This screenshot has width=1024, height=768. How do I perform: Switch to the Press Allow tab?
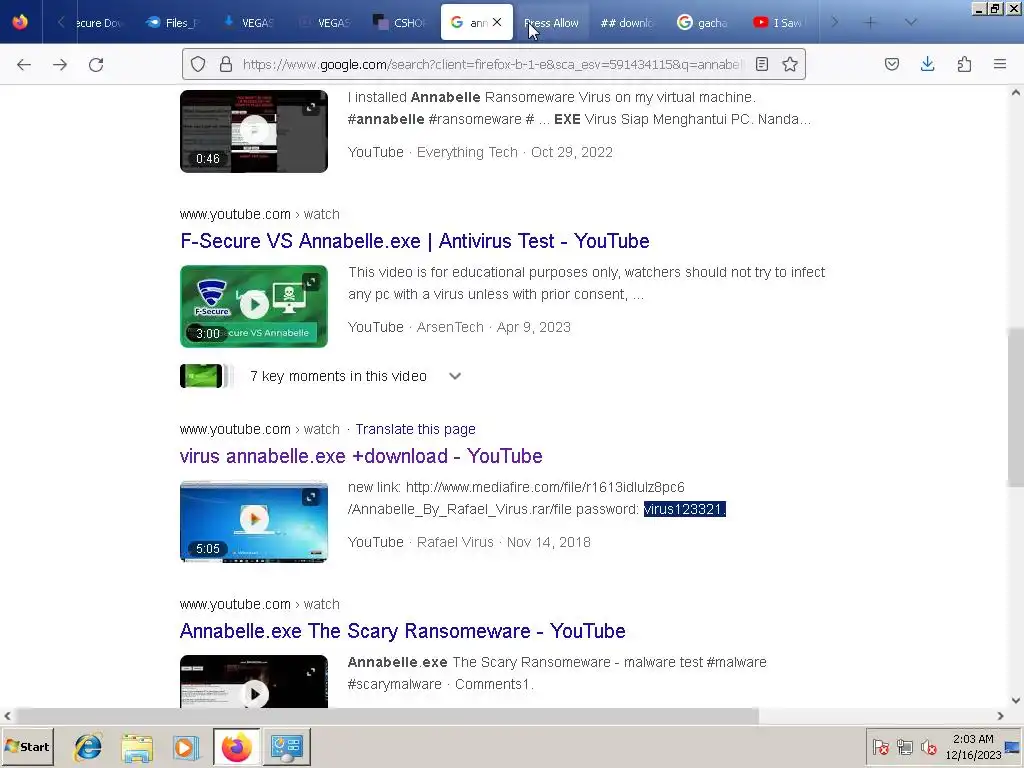pos(551,23)
